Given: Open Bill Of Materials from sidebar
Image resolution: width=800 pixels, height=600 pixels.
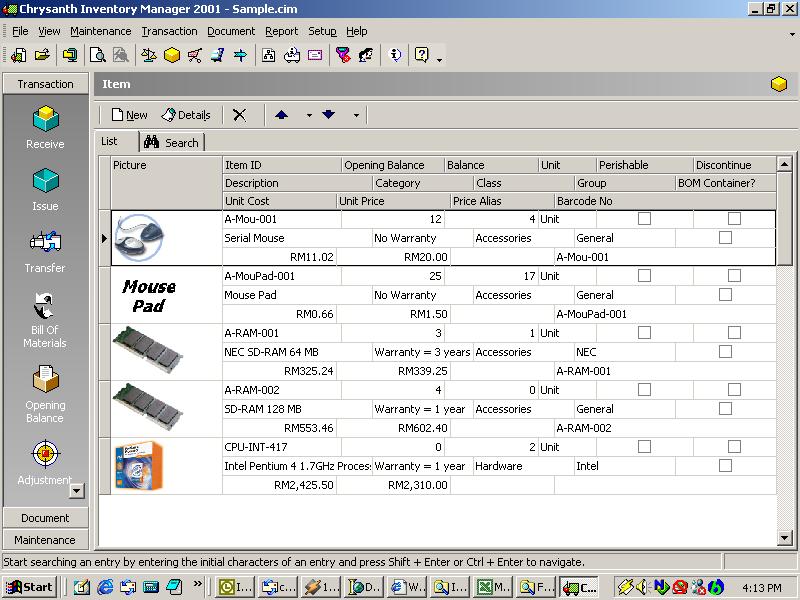Looking at the screenshot, I should click(45, 305).
